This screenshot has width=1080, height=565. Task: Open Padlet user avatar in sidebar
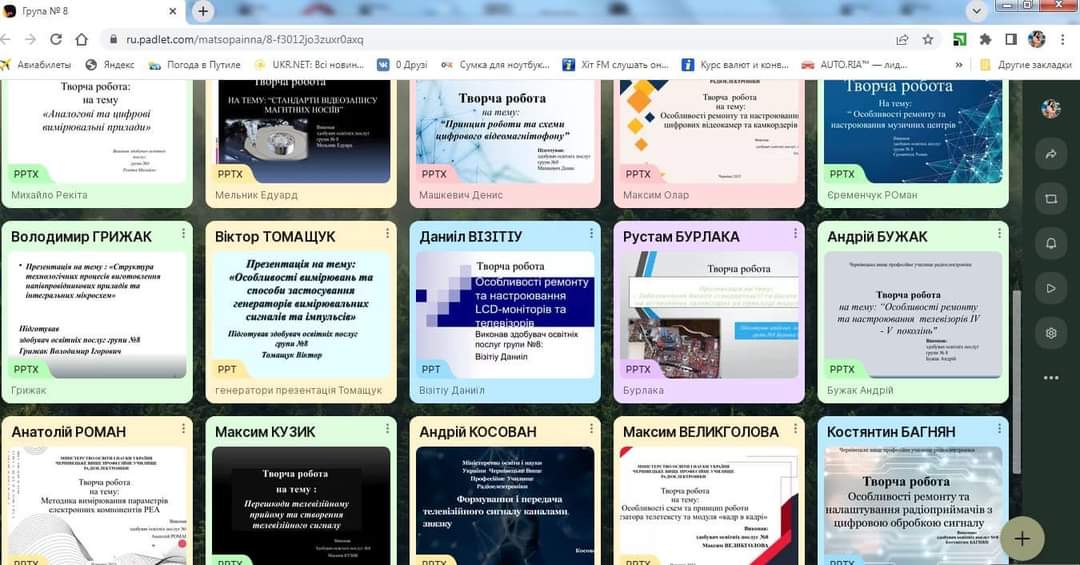click(x=1050, y=108)
